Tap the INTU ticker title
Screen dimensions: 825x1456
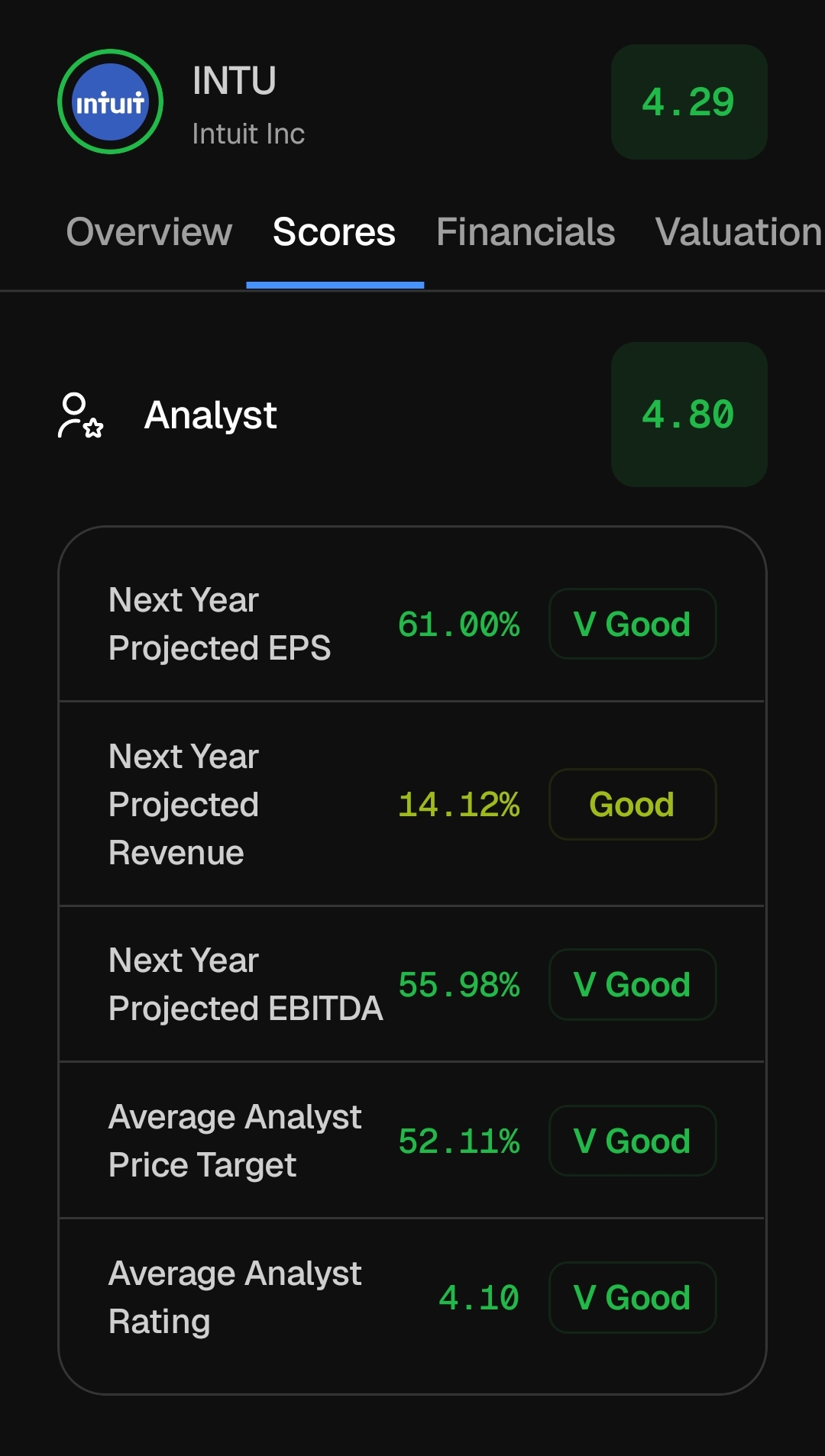point(234,81)
